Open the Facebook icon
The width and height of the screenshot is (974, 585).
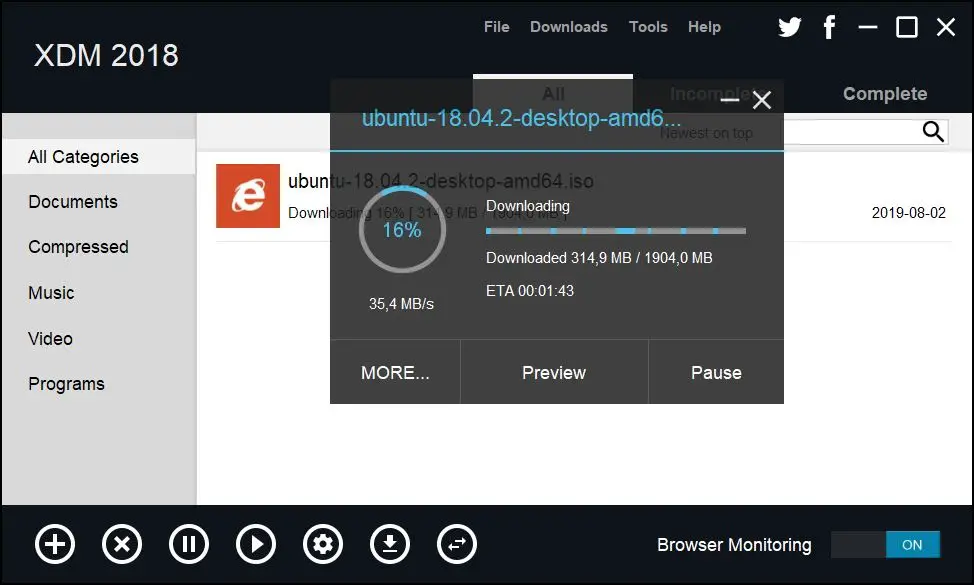click(x=829, y=27)
